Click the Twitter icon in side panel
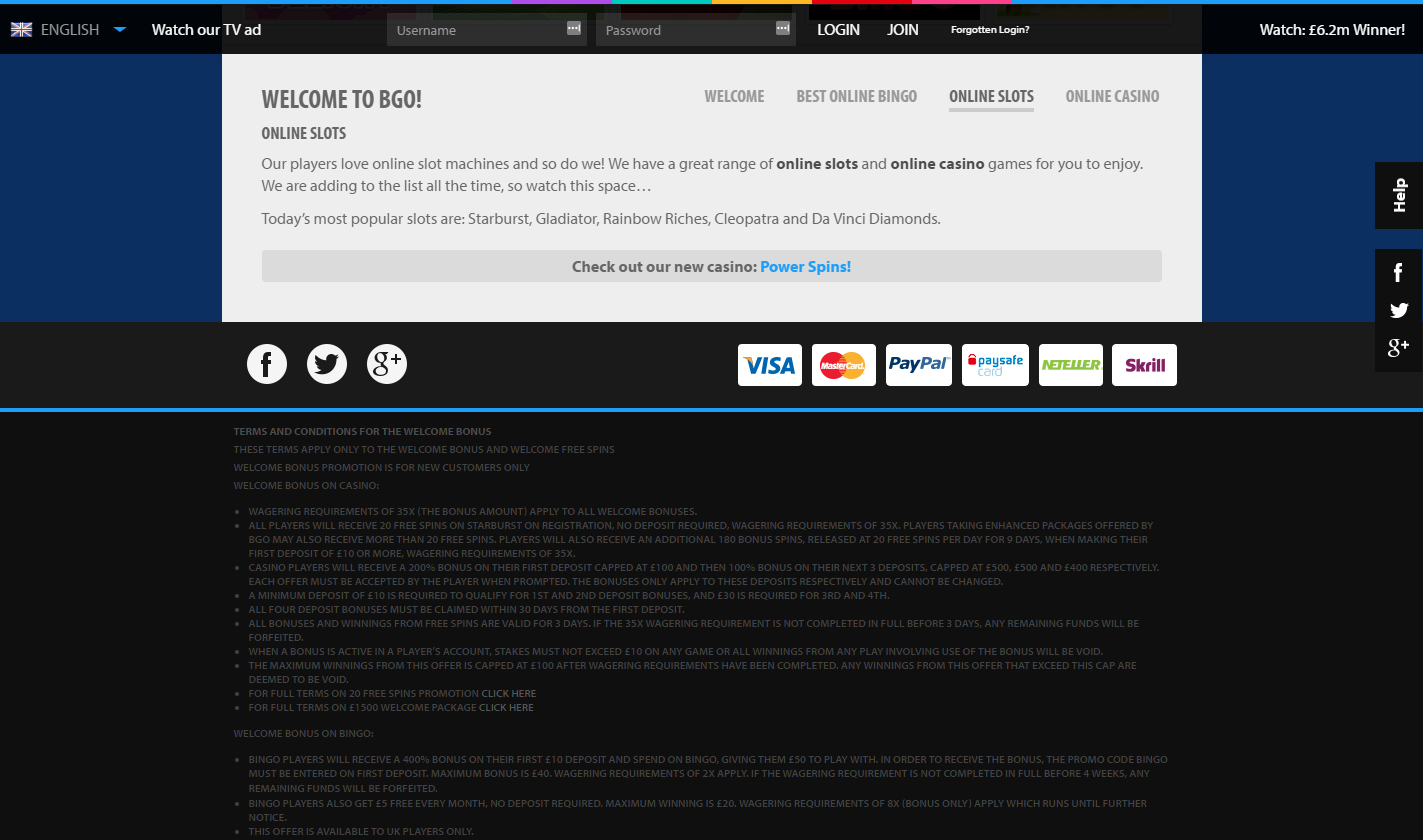Screen dimensions: 1423x840 pyautogui.click(x=1398, y=311)
